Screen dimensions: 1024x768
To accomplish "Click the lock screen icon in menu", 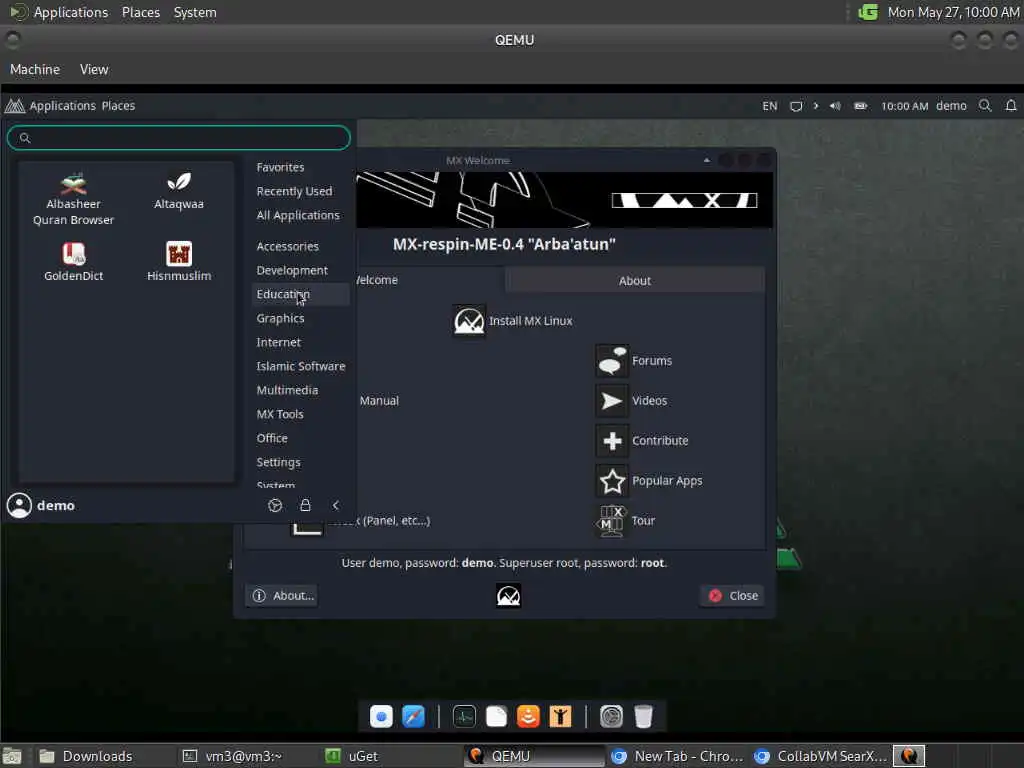I will point(305,505).
